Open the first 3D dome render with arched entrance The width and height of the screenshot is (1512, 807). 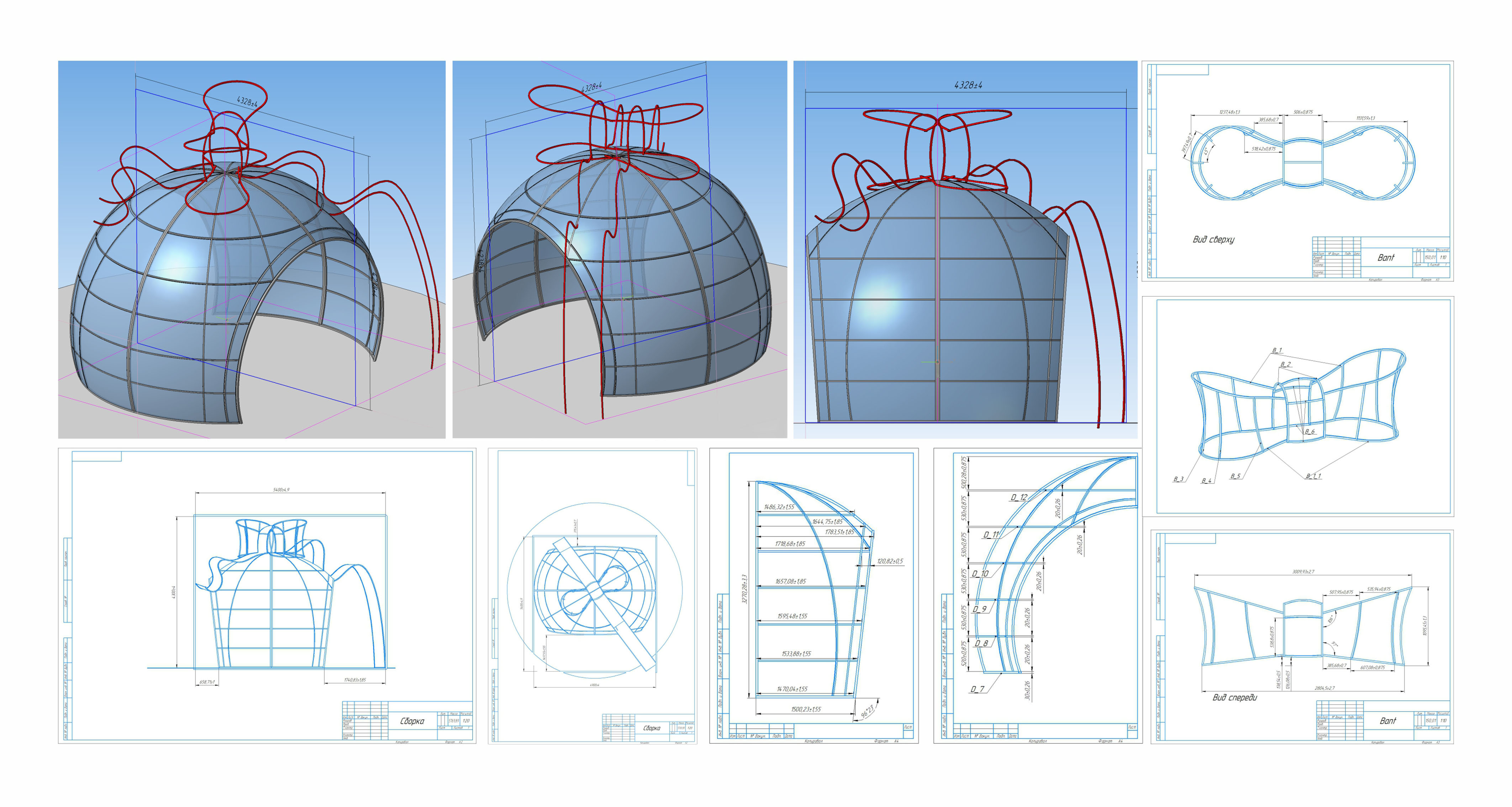pos(251,249)
